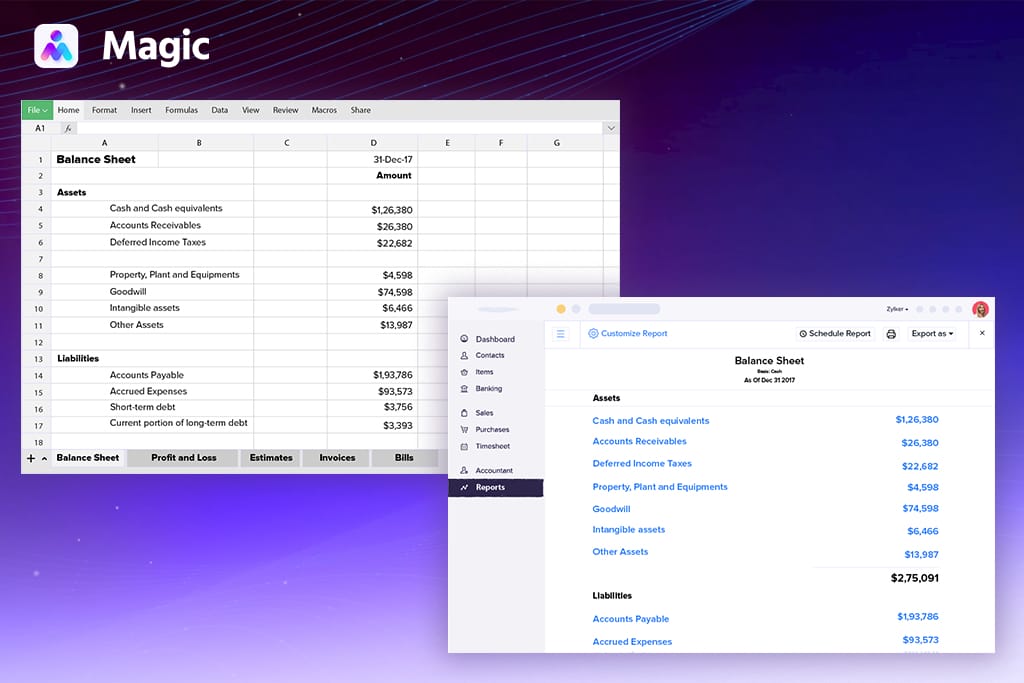Switch to the Formulas ribbon tab
The height and width of the screenshot is (683, 1024).
tap(181, 110)
